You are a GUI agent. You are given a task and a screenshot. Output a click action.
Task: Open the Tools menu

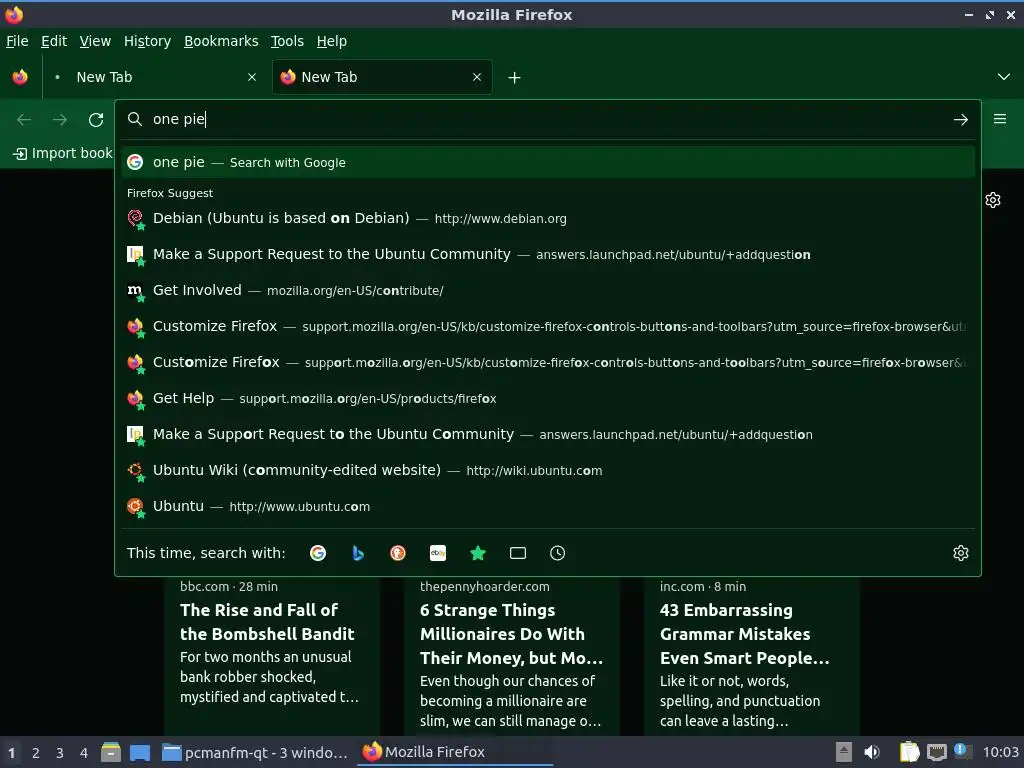coord(287,41)
